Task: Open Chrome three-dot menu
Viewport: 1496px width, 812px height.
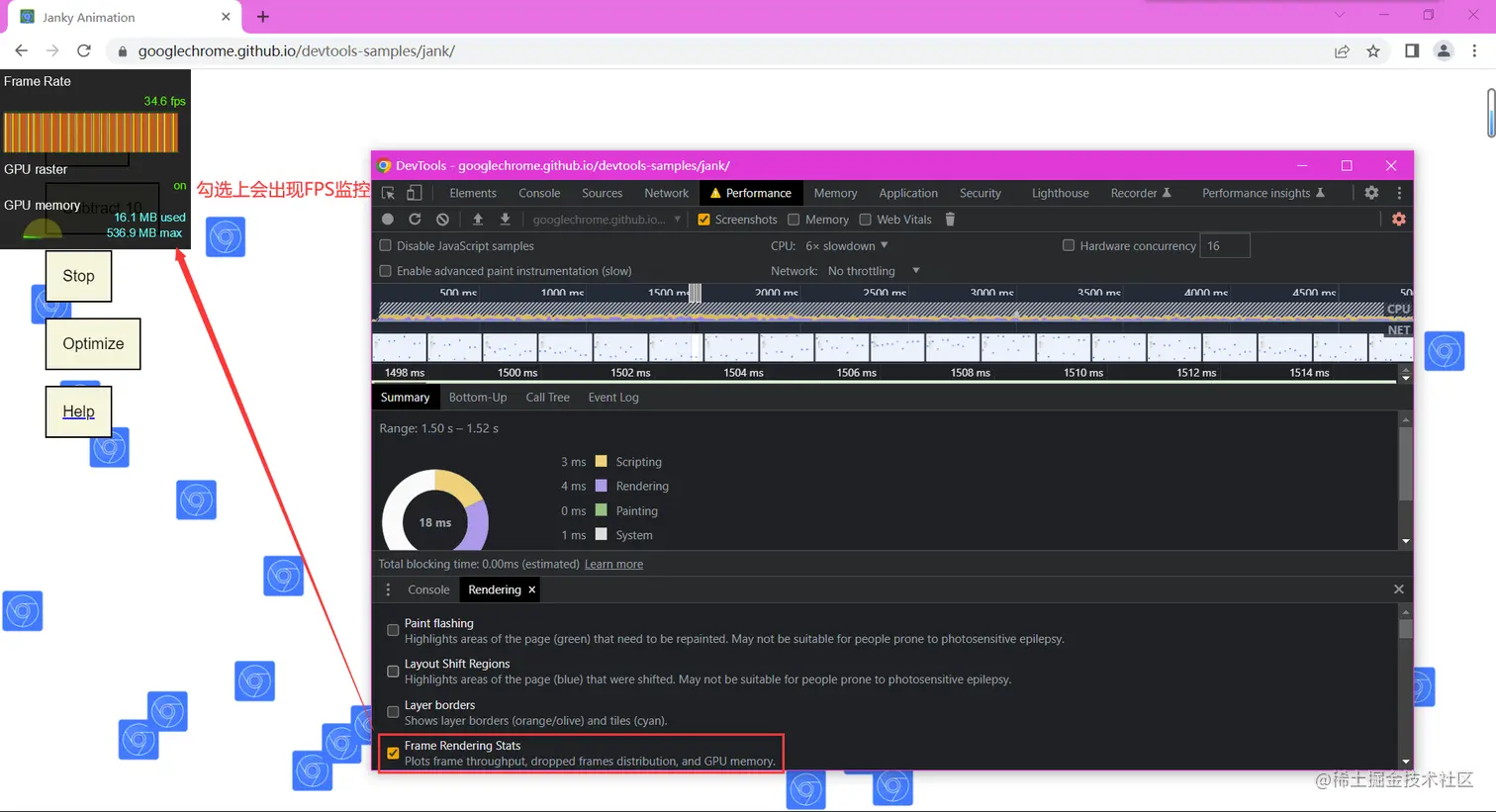Action: [1474, 51]
